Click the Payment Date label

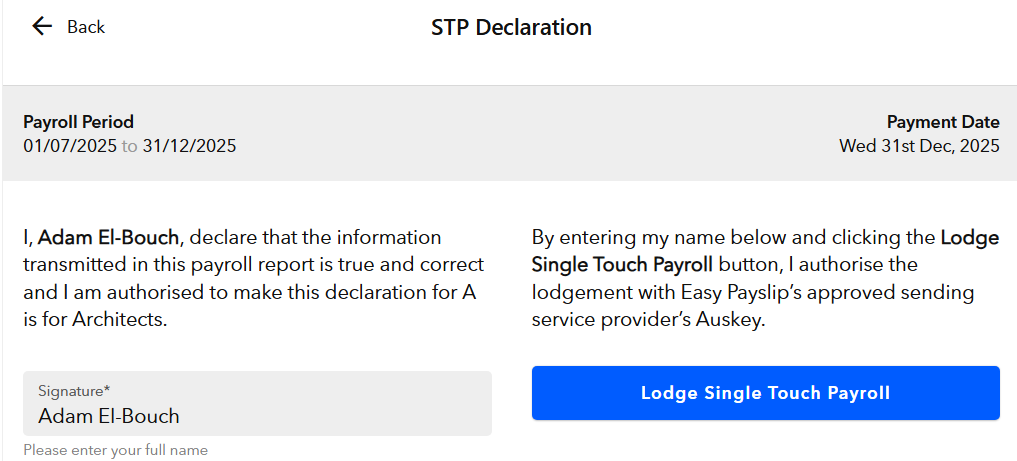click(x=942, y=122)
